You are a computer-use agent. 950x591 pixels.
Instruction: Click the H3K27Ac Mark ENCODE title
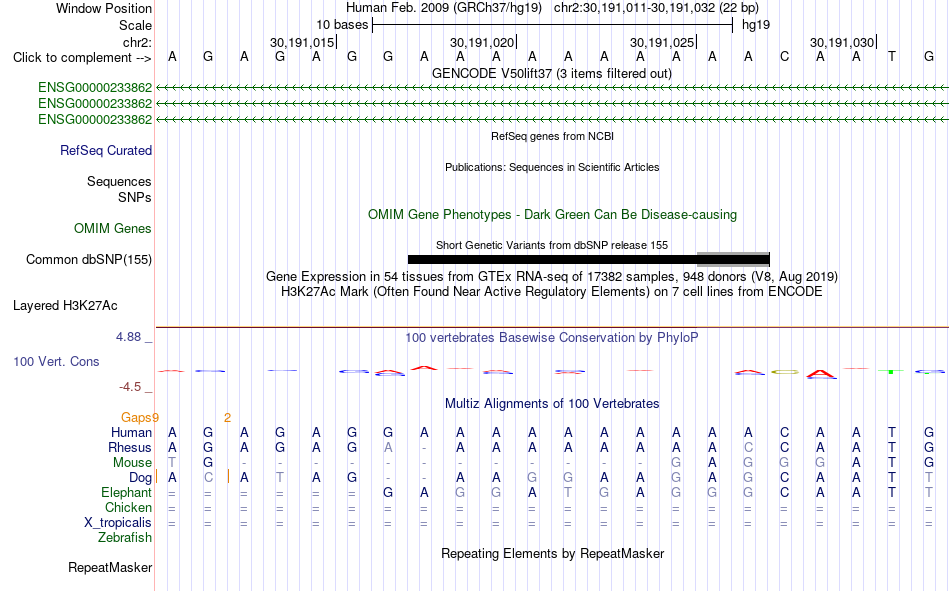[x=552, y=292]
